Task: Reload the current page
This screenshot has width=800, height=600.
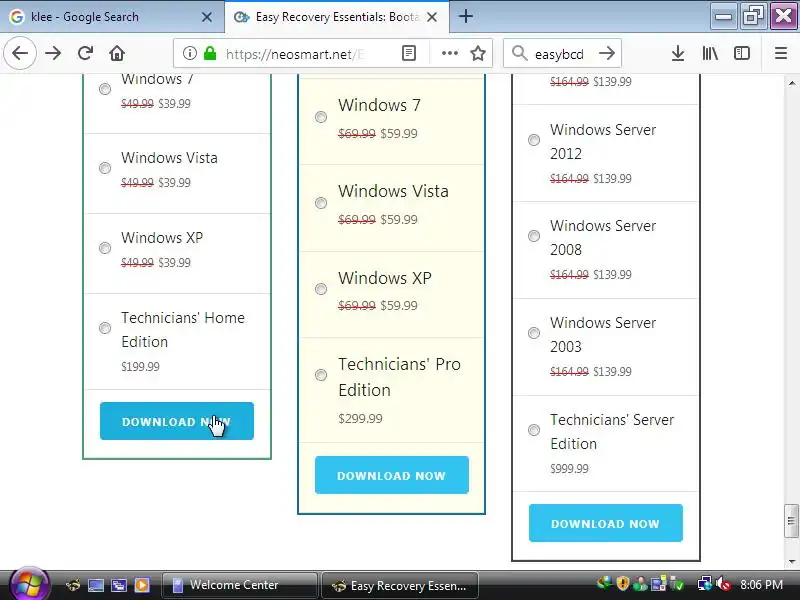Action: (85, 53)
